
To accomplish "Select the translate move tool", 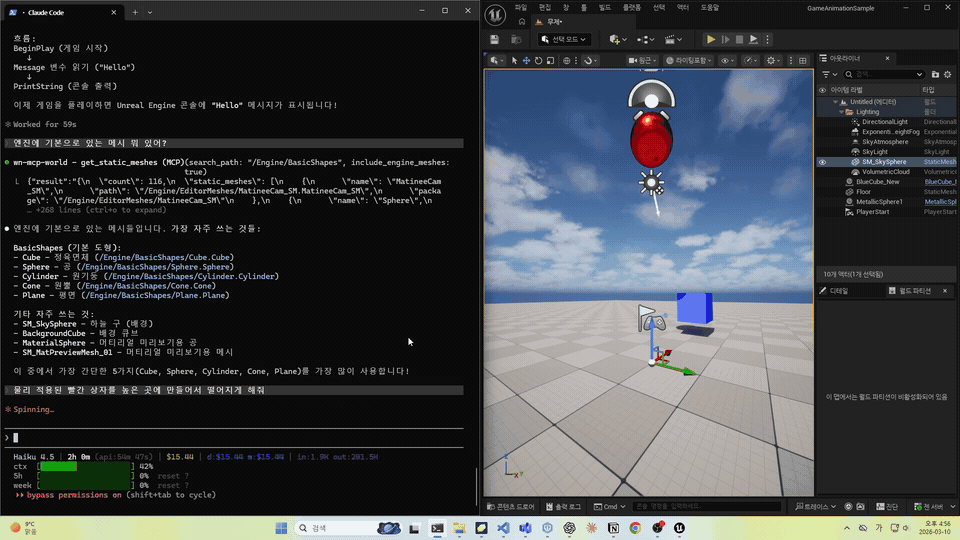I will coord(526,61).
